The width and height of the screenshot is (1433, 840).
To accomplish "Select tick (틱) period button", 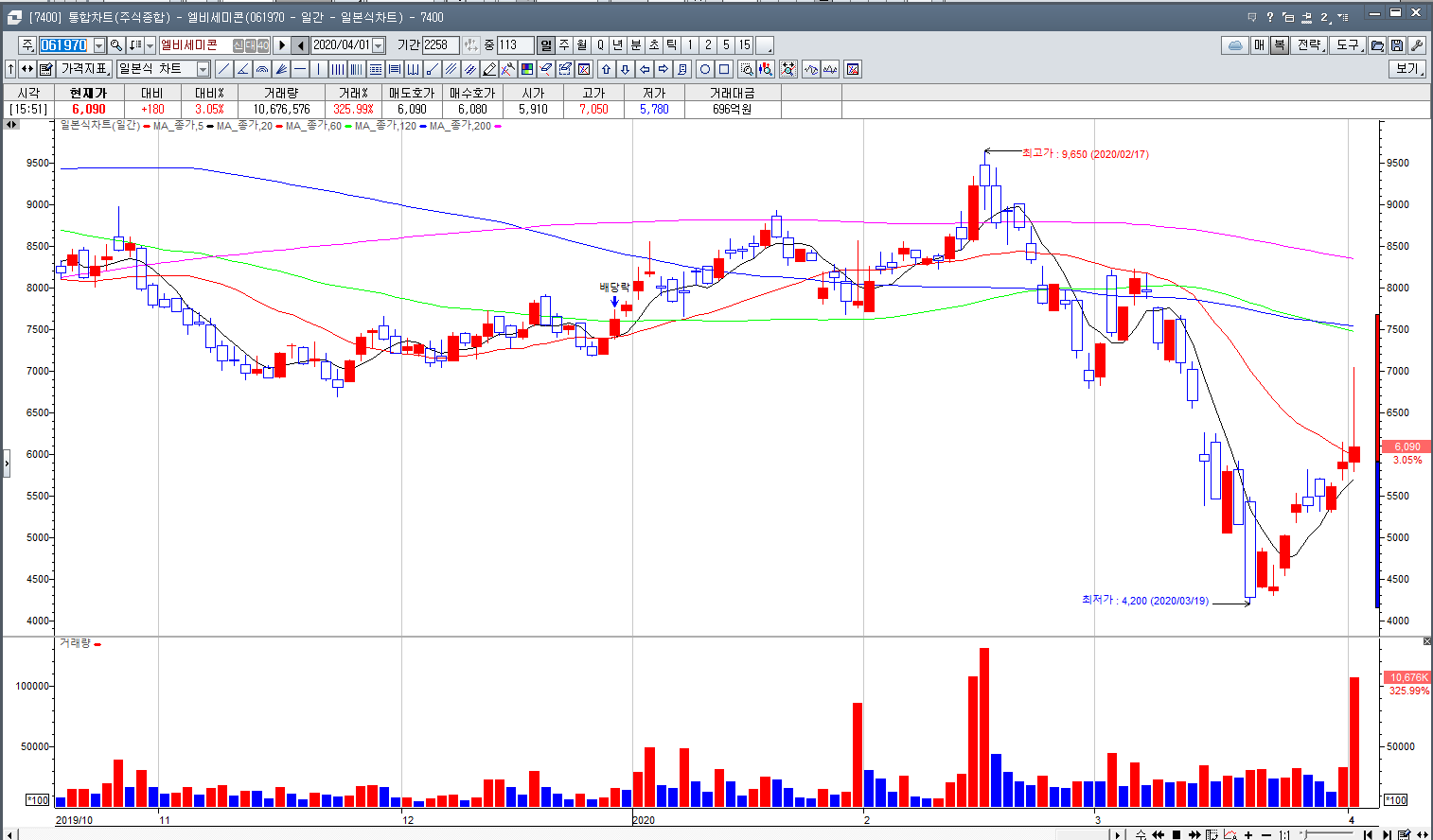I will (672, 45).
